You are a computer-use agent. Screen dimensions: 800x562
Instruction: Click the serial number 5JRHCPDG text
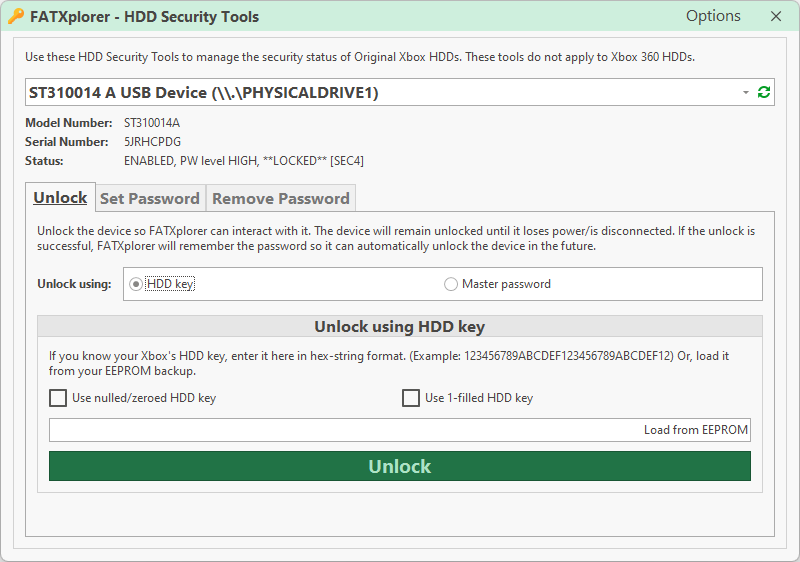(152, 142)
